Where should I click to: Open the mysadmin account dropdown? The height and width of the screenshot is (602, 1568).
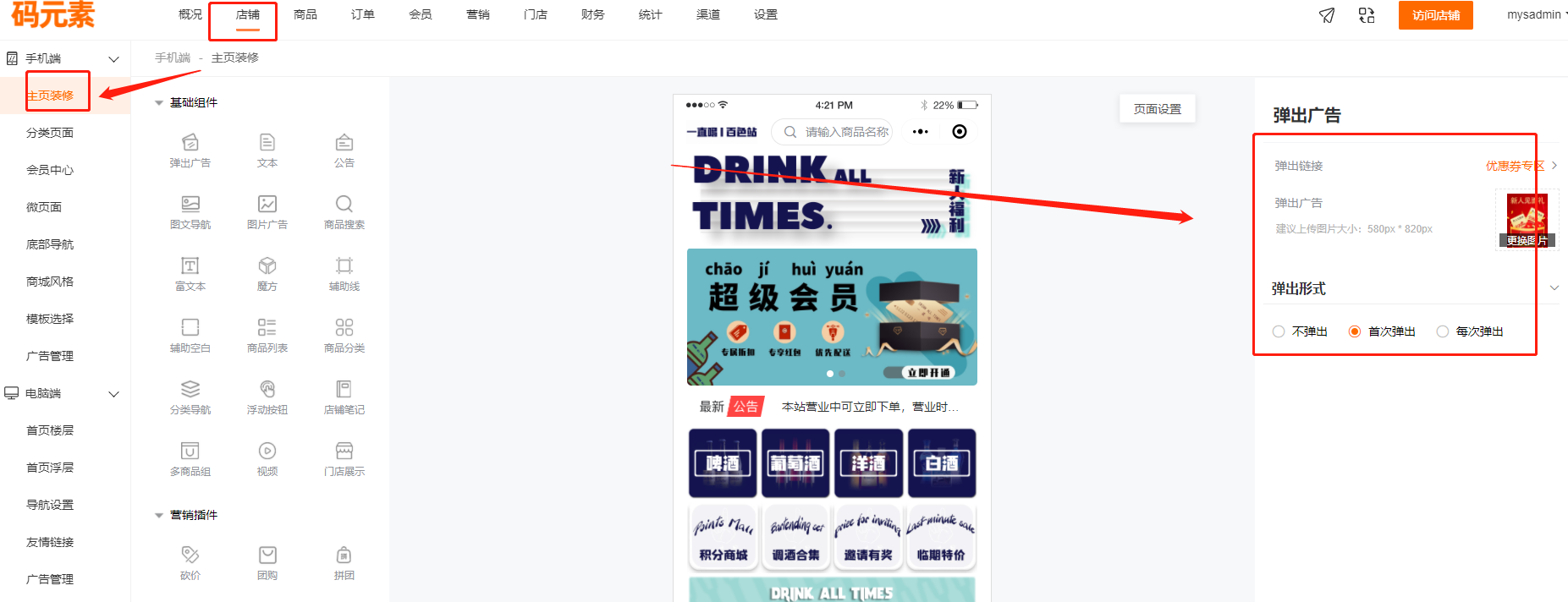tap(1536, 14)
